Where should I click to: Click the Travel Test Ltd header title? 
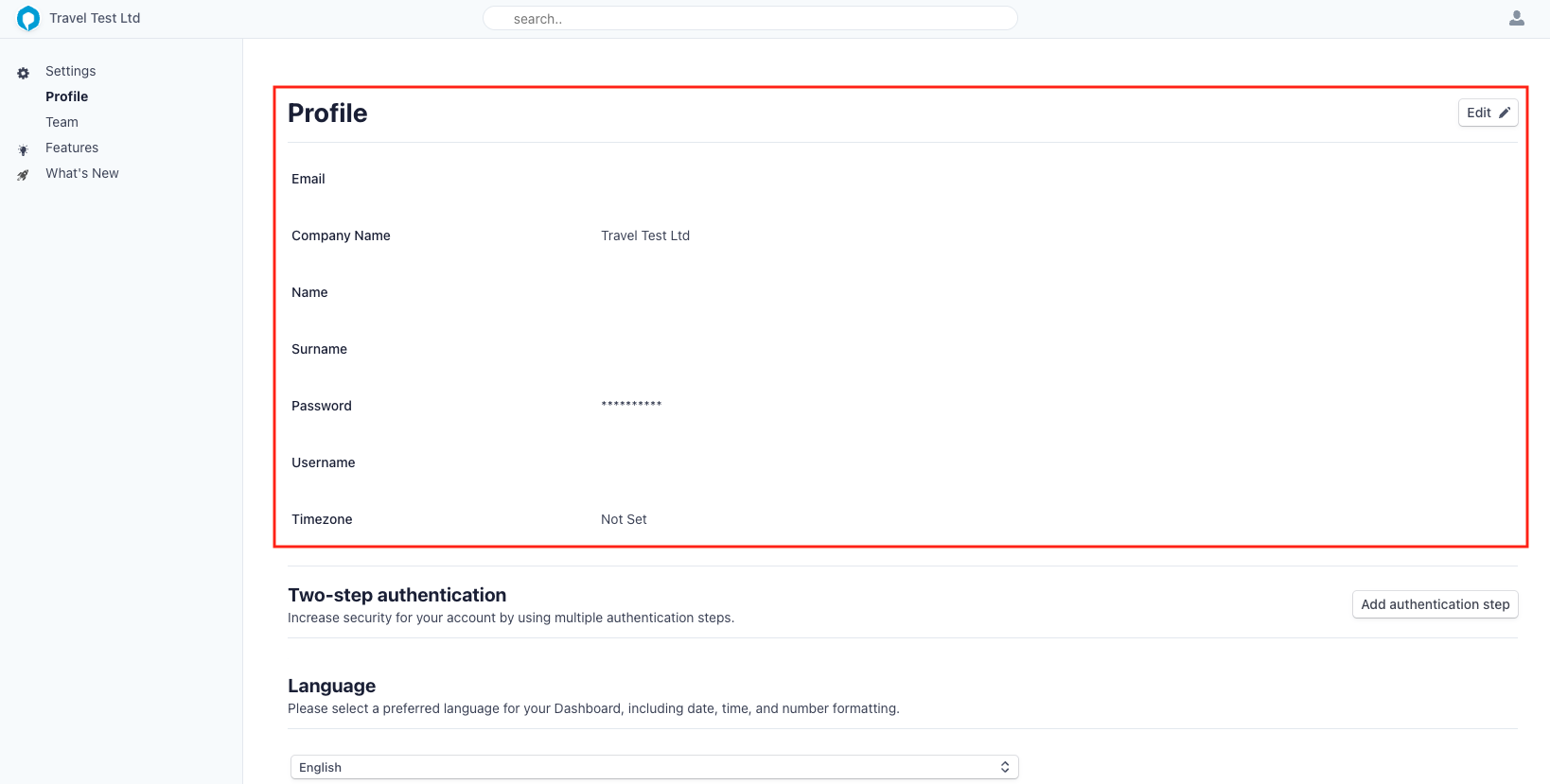(95, 18)
